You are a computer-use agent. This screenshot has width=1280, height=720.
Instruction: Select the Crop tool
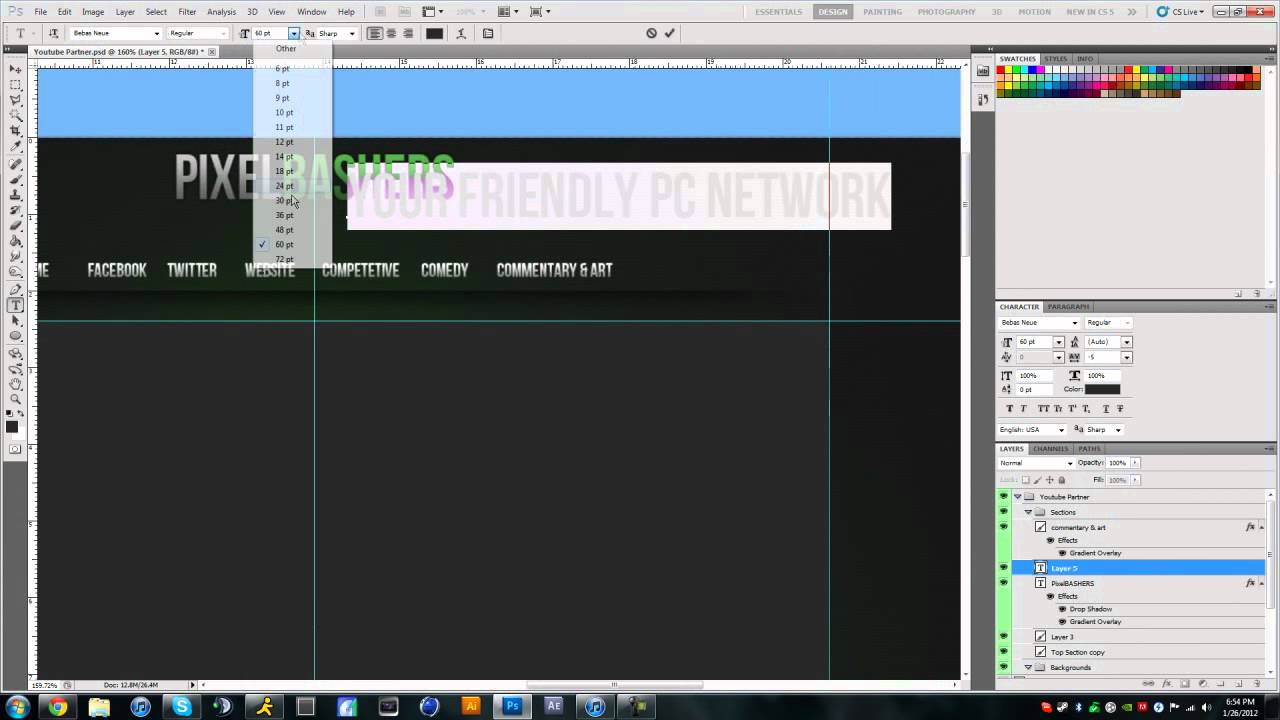[16, 131]
